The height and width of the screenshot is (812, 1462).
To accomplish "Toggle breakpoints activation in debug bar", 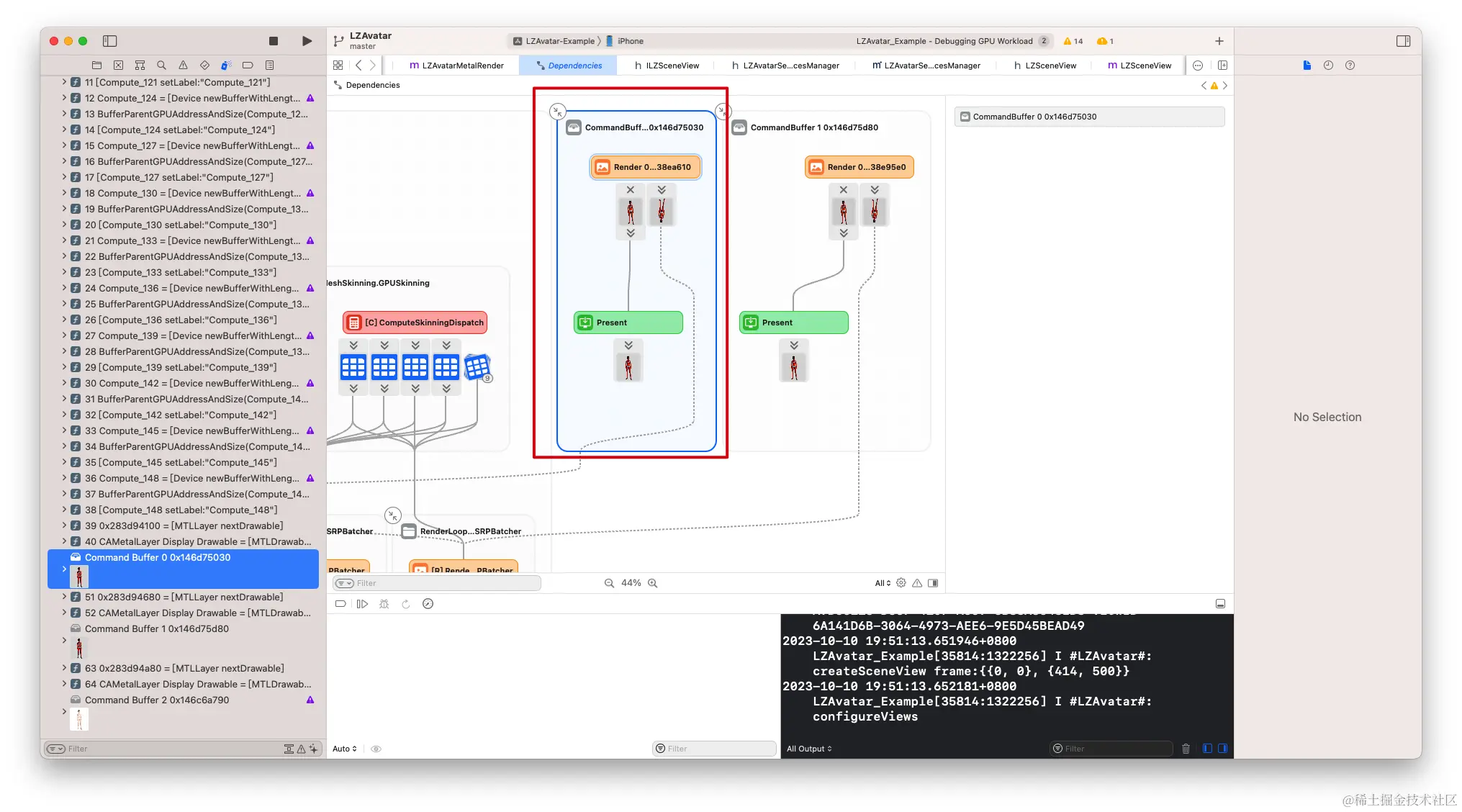I will (340, 604).
